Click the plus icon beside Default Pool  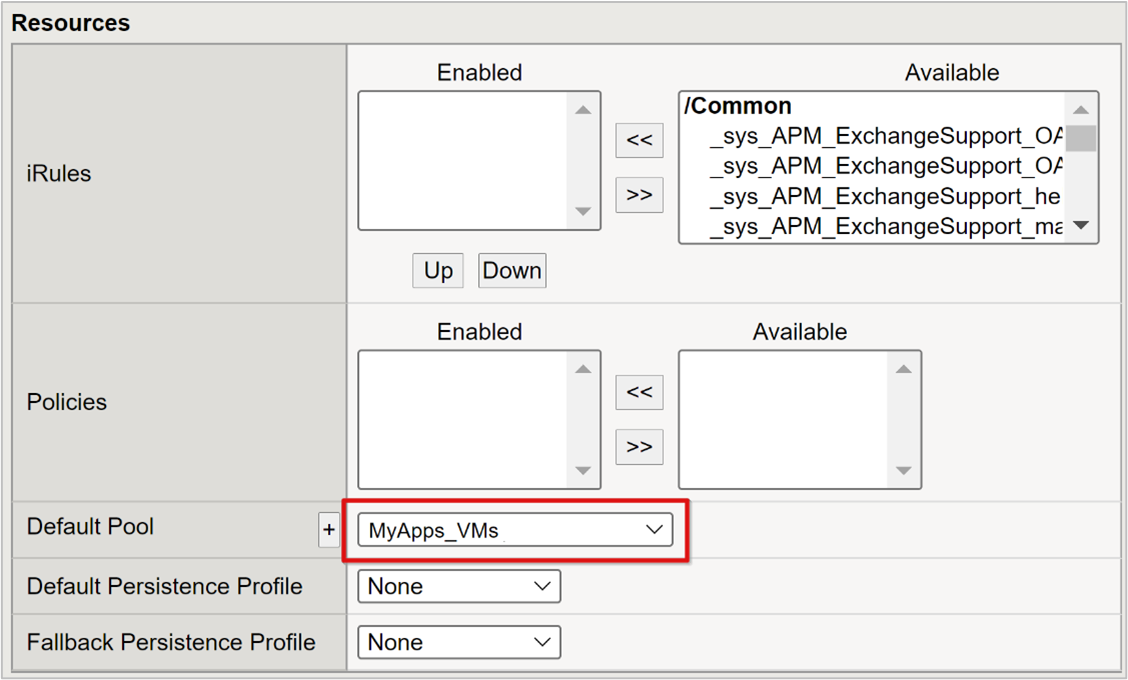pyautogui.click(x=329, y=530)
